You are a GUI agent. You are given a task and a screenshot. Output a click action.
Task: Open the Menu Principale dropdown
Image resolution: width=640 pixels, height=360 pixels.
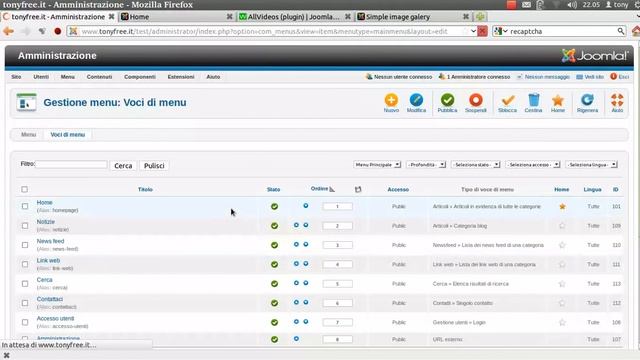pos(377,164)
